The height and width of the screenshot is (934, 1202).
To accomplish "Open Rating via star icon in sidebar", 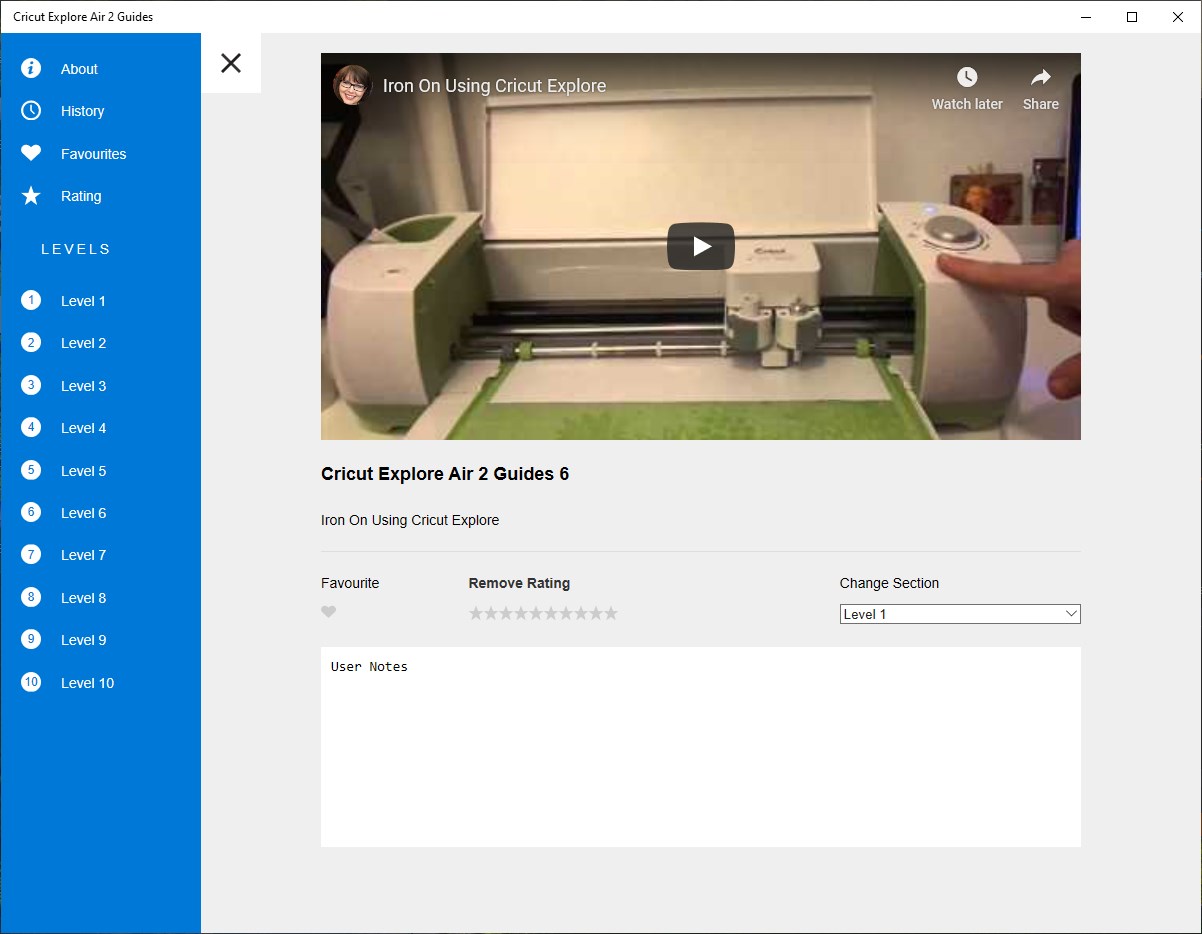I will click(x=31, y=196).
